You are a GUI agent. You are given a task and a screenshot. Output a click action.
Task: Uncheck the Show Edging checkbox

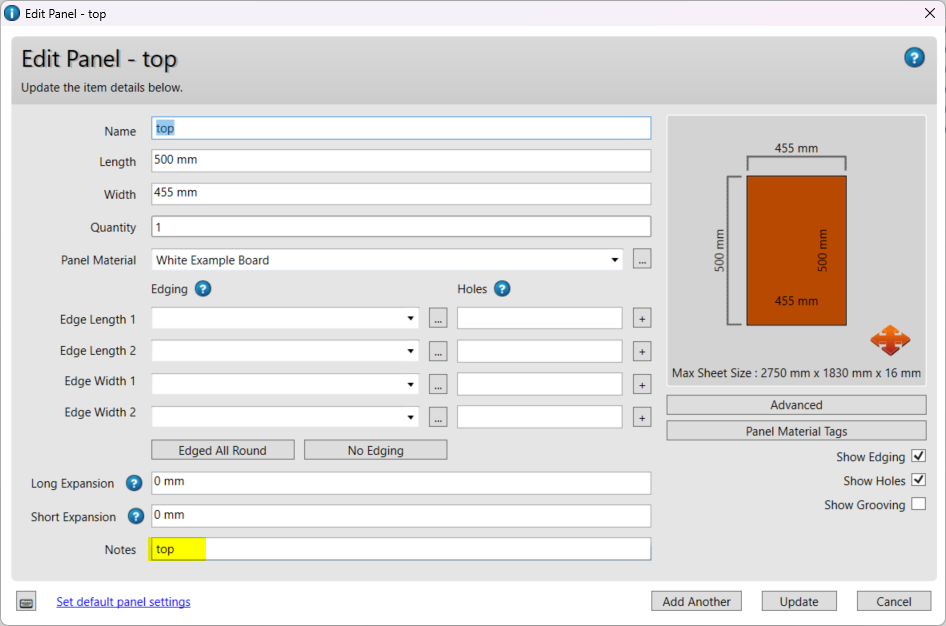pos(919,457)
